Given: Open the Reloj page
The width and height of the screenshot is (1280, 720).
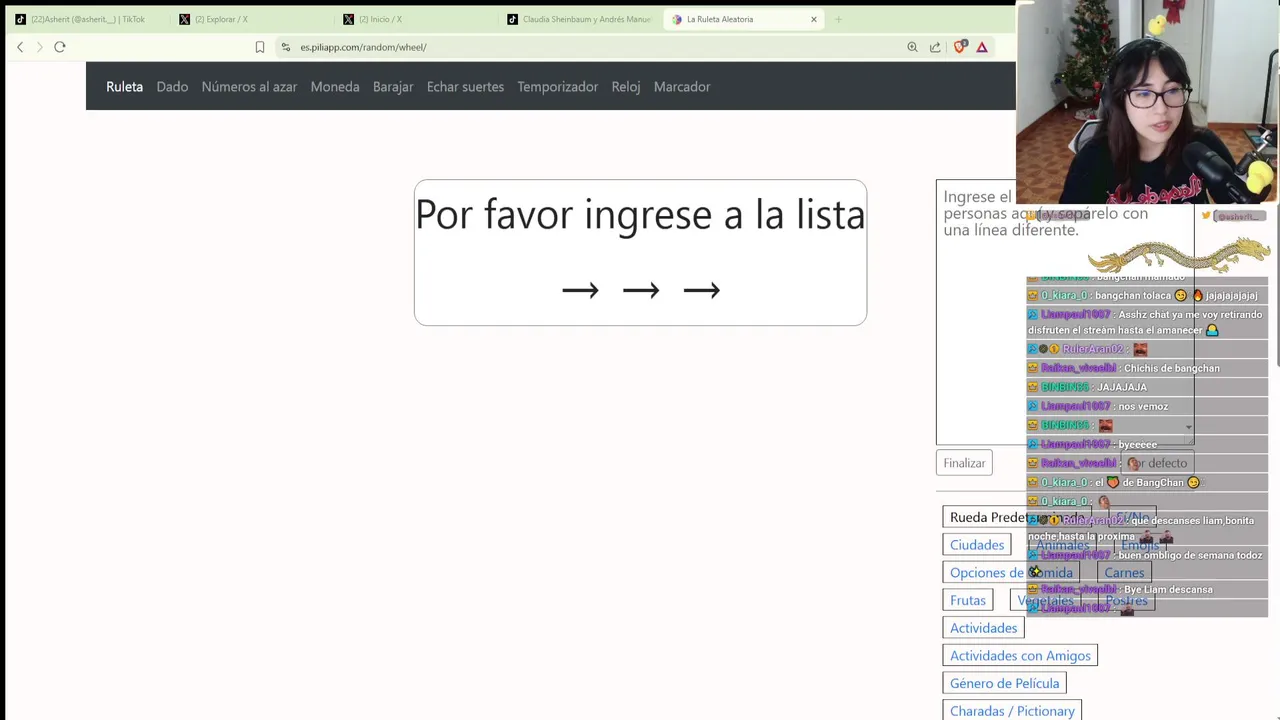Looking at the screenshot, I should [x=626, y=87].
